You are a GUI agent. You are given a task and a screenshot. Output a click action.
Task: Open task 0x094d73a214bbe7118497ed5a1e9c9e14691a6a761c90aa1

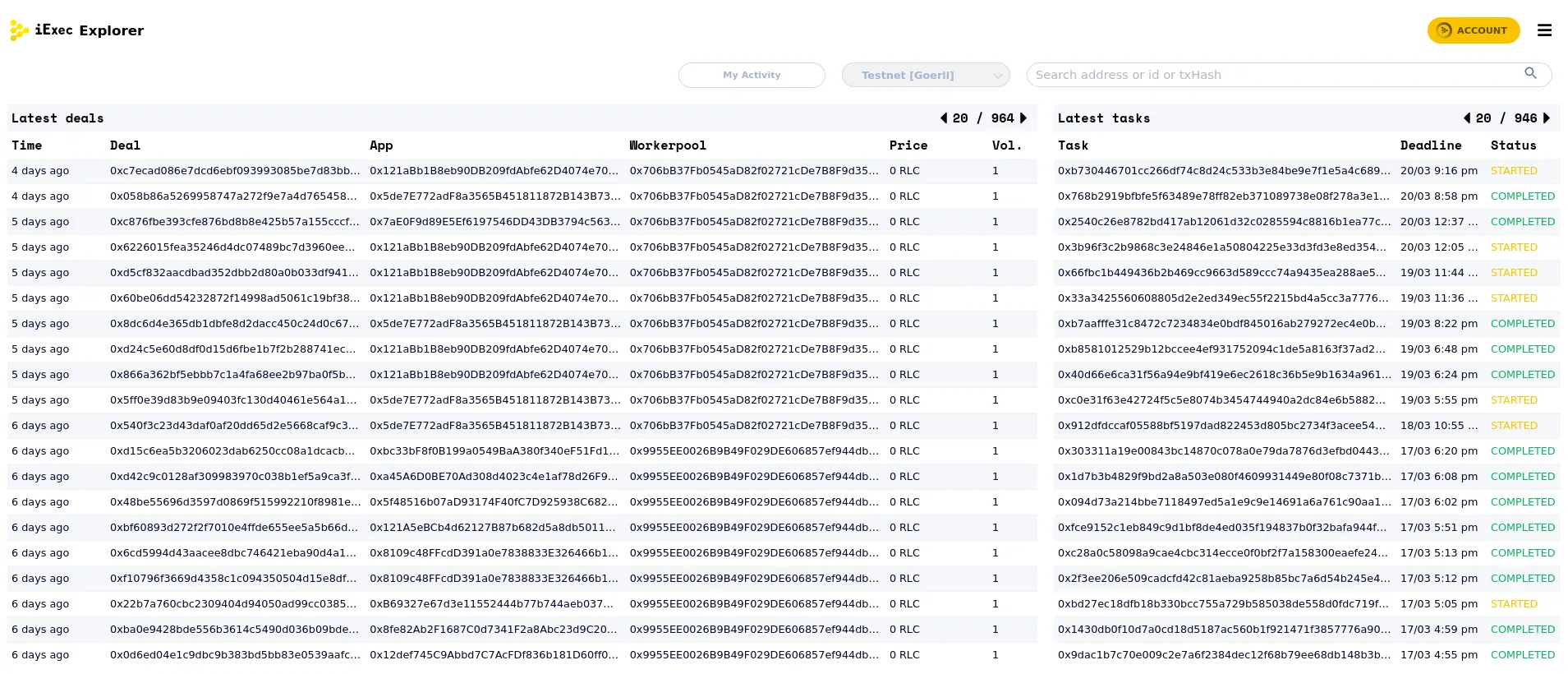(x=1224, y=502)
